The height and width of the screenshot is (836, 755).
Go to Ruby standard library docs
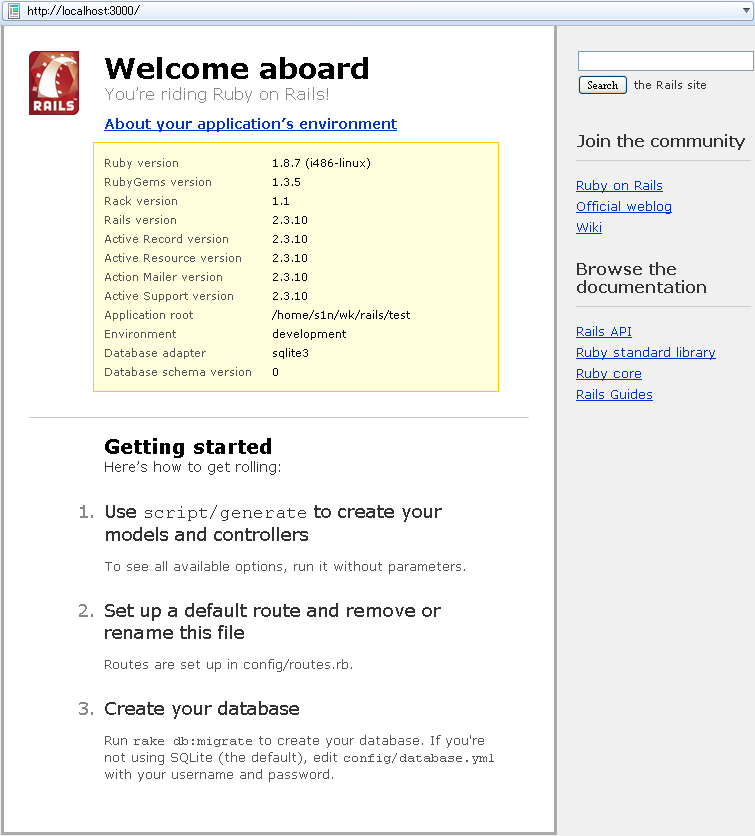[645, 353]
